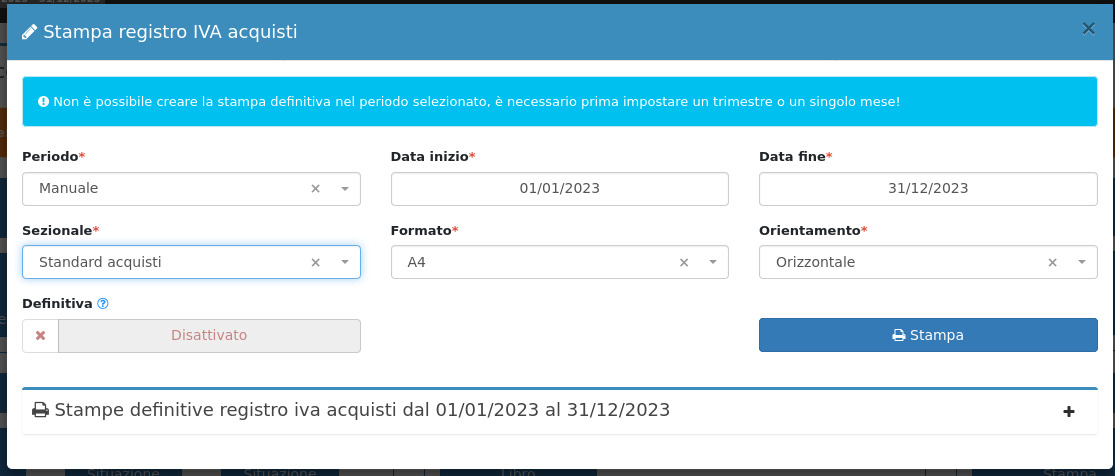This screenshot has height=476, width=1115.
Task: Click the Data fine date field
Action: point(928,188)
